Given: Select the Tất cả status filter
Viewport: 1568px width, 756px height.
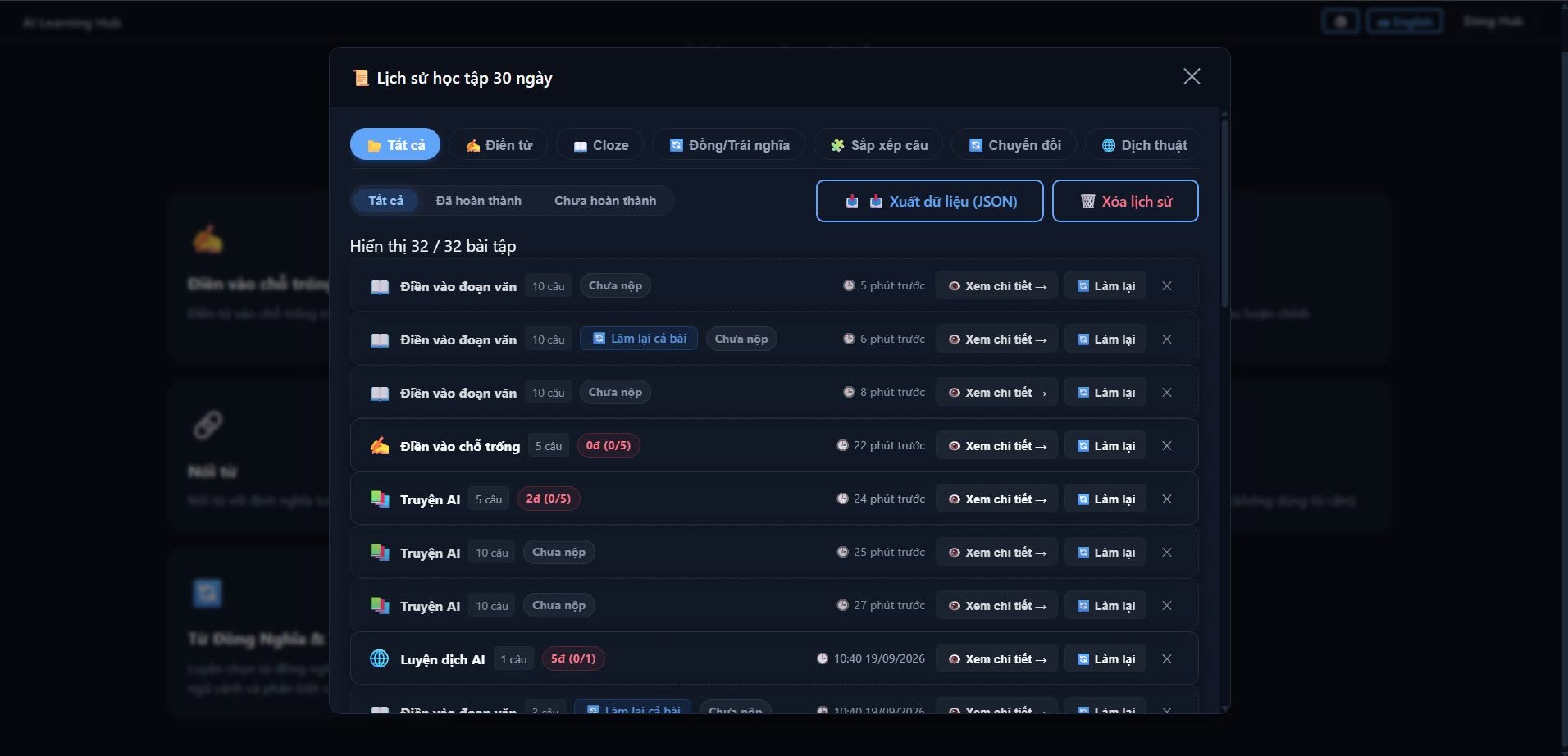Looking at the screenshot, I should click(x=385, y=200).
